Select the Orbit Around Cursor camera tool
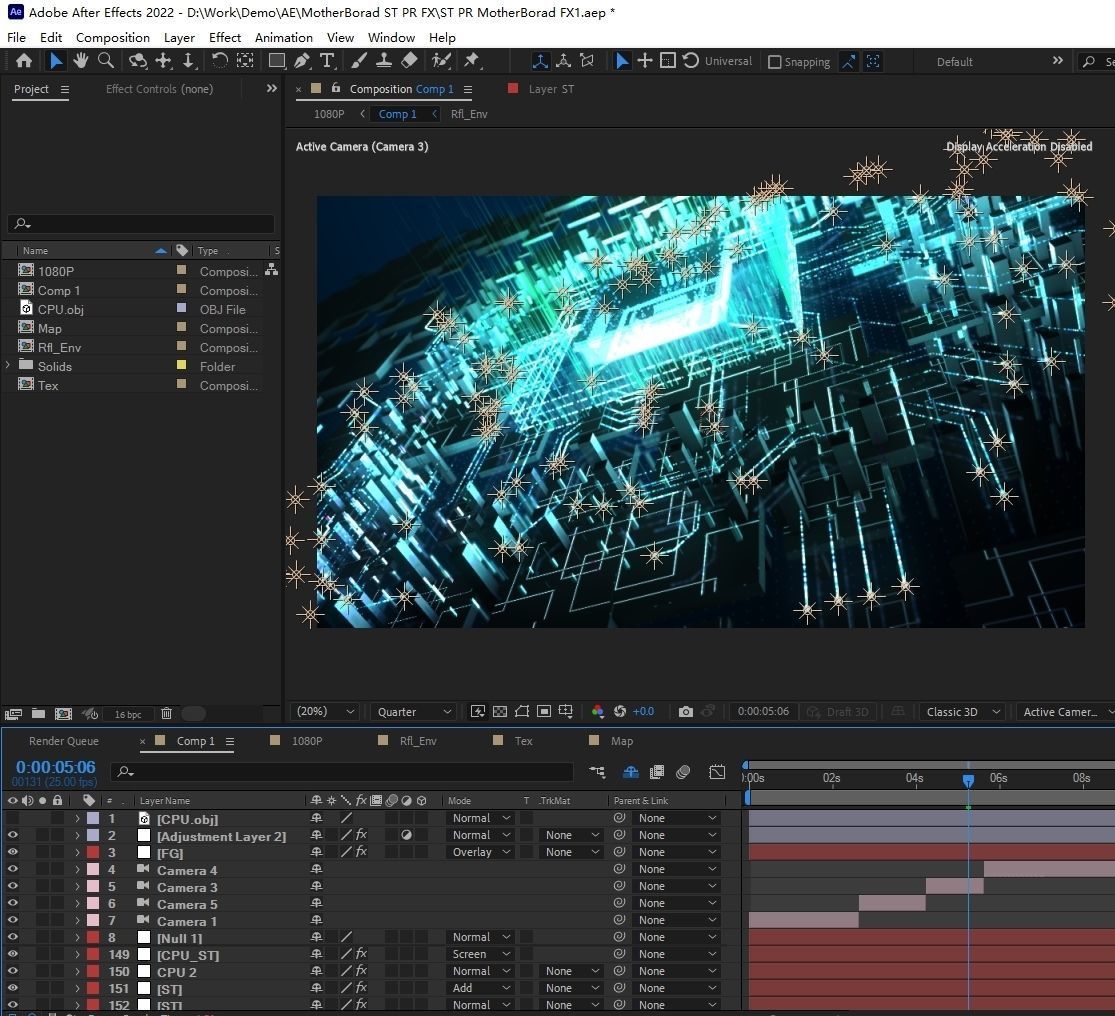Viewport: 1115px width, 1016px height. [137, 61]
